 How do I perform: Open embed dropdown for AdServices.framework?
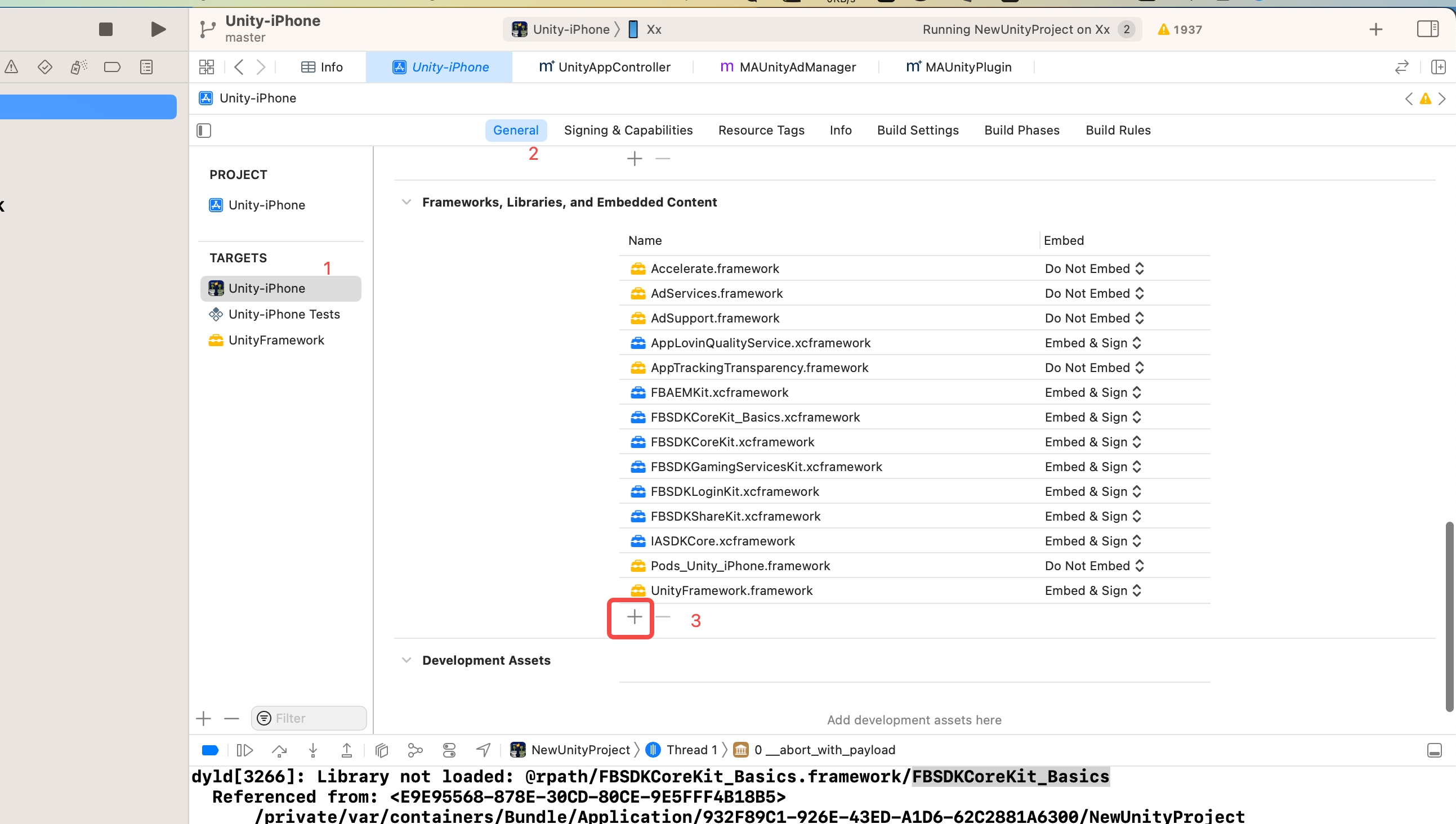click(1095, 293)
